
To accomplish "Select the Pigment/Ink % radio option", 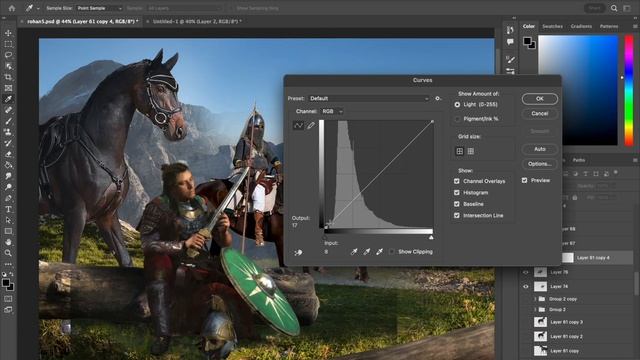I will point(457,119).
